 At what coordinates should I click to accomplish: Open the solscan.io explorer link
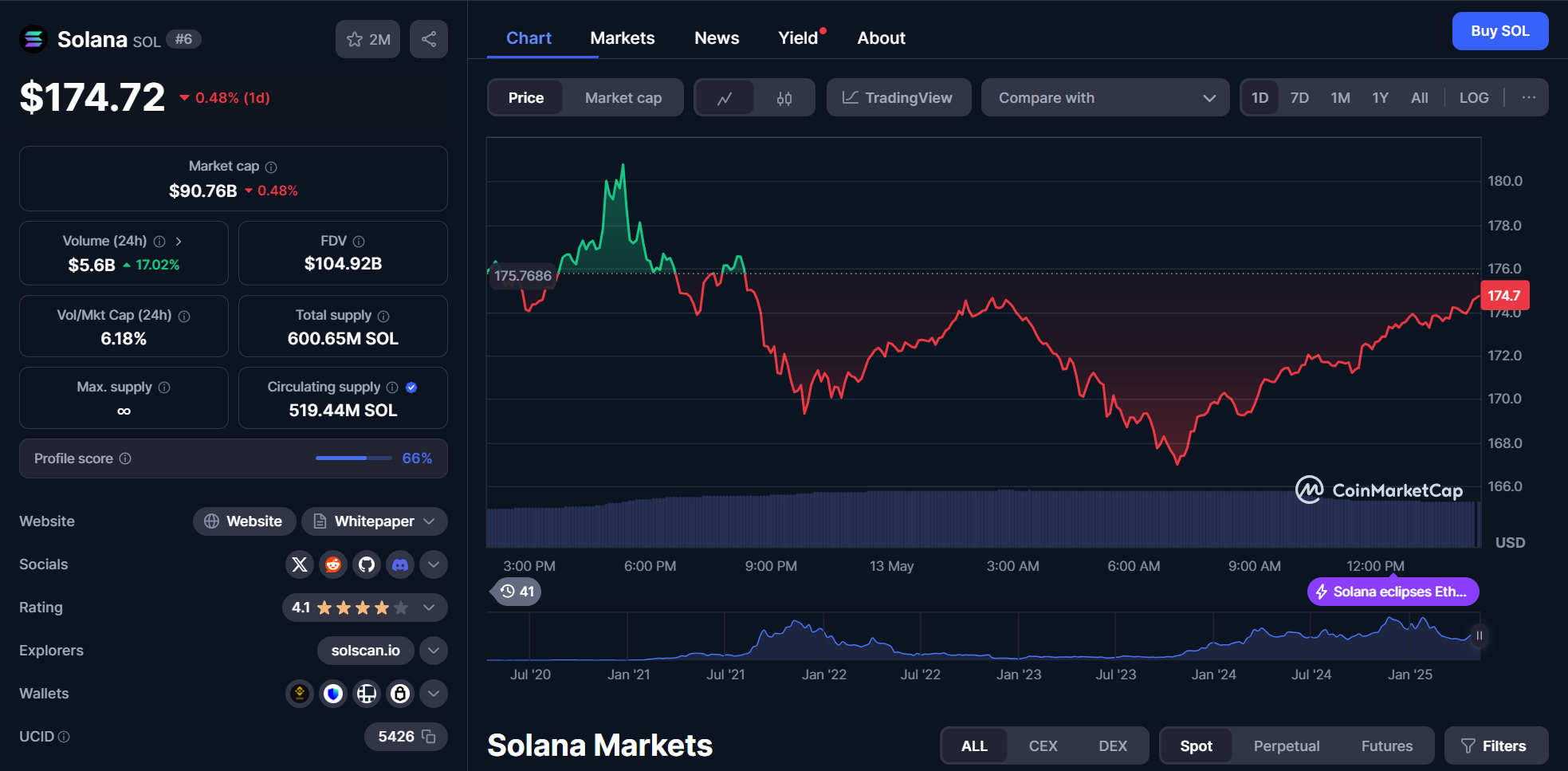coord(365,650)
